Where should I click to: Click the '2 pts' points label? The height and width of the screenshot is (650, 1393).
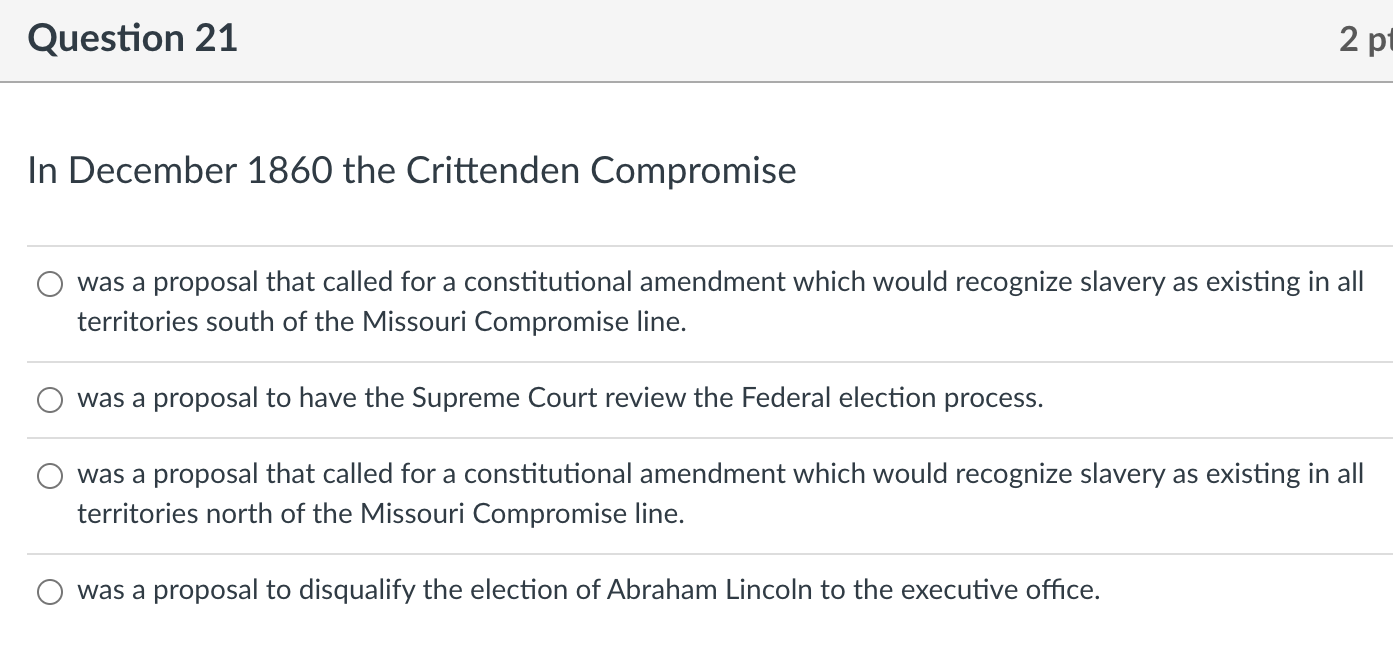click(1366, 39)
